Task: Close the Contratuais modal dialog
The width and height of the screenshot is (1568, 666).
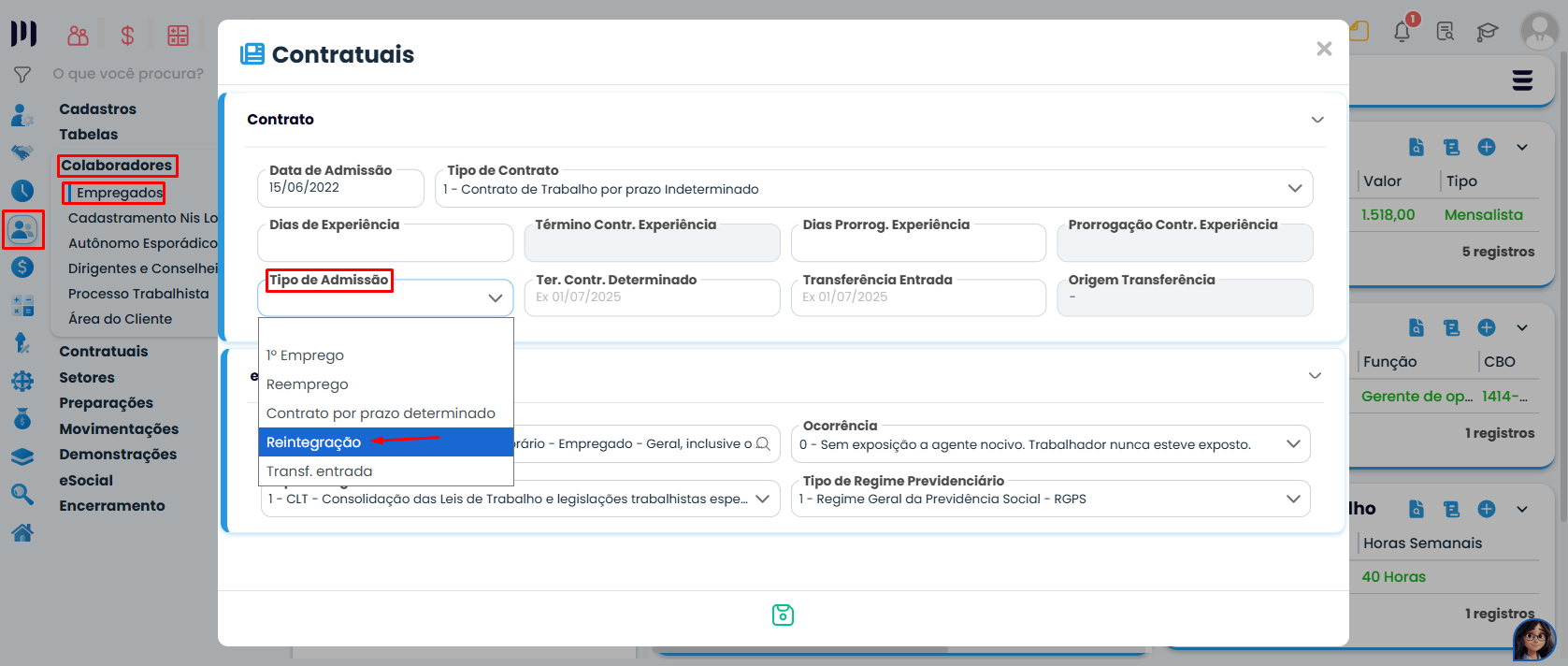Action: tap(1323, 49)
